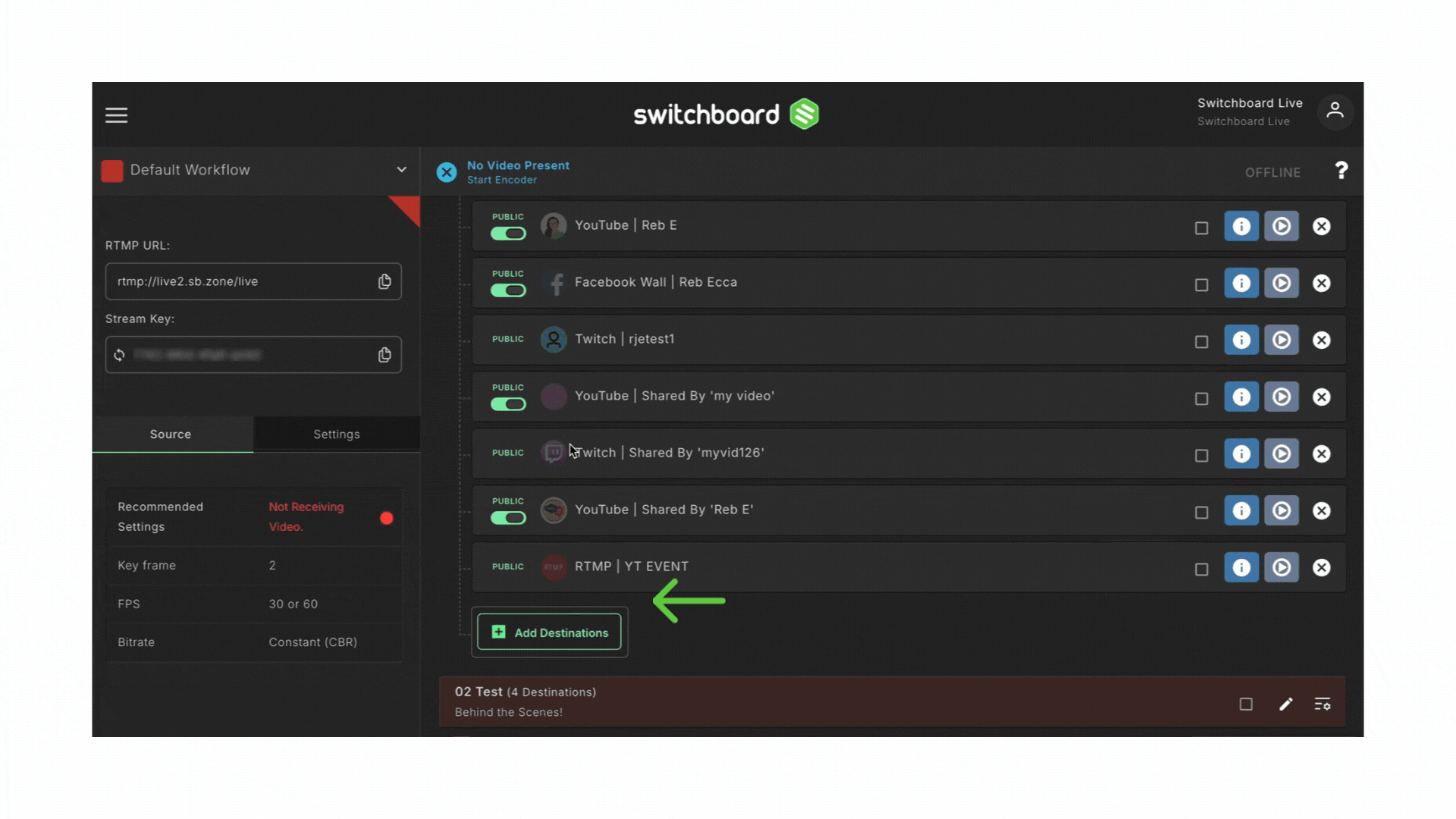Screen dimensions: 1456x819
Task: Remove the RTMP | YT EVENT destination
Action: pos(1322,567)
